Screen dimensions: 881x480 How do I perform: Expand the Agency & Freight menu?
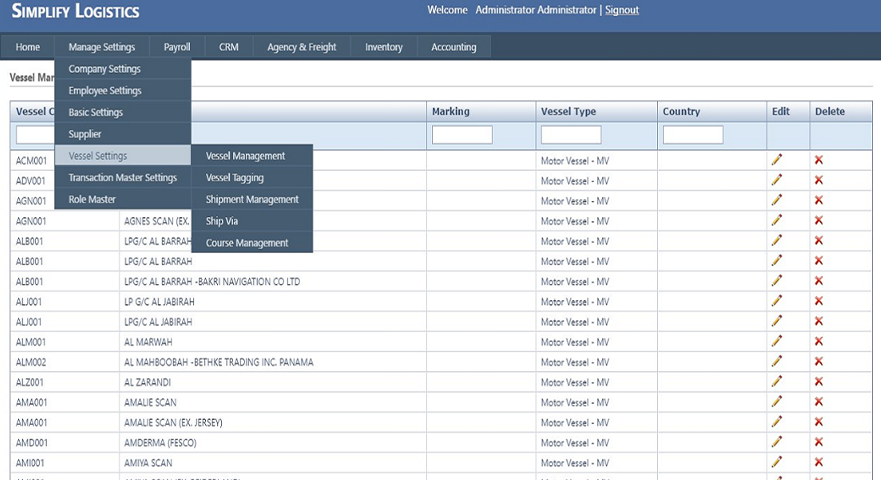click(x=301, y=47)
